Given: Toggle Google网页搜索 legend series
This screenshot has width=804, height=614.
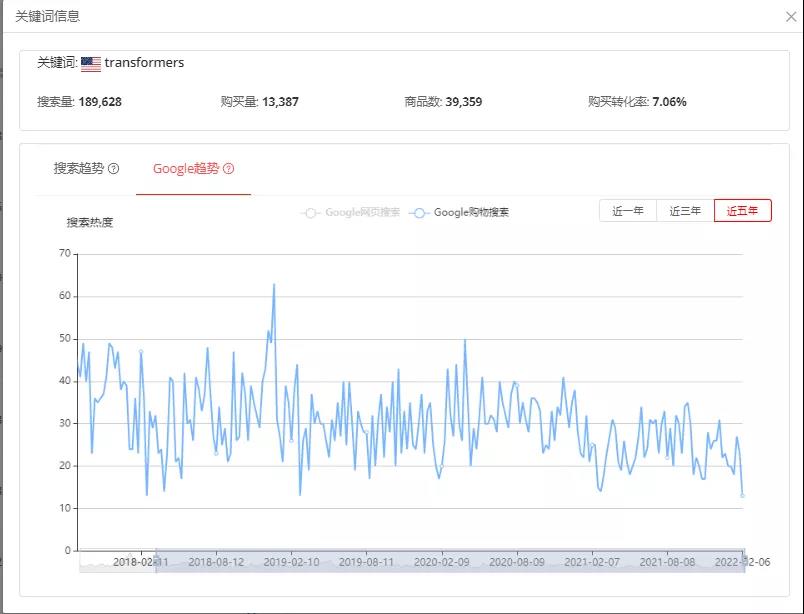Looking at the screenshot, I should tap(350, 212).
